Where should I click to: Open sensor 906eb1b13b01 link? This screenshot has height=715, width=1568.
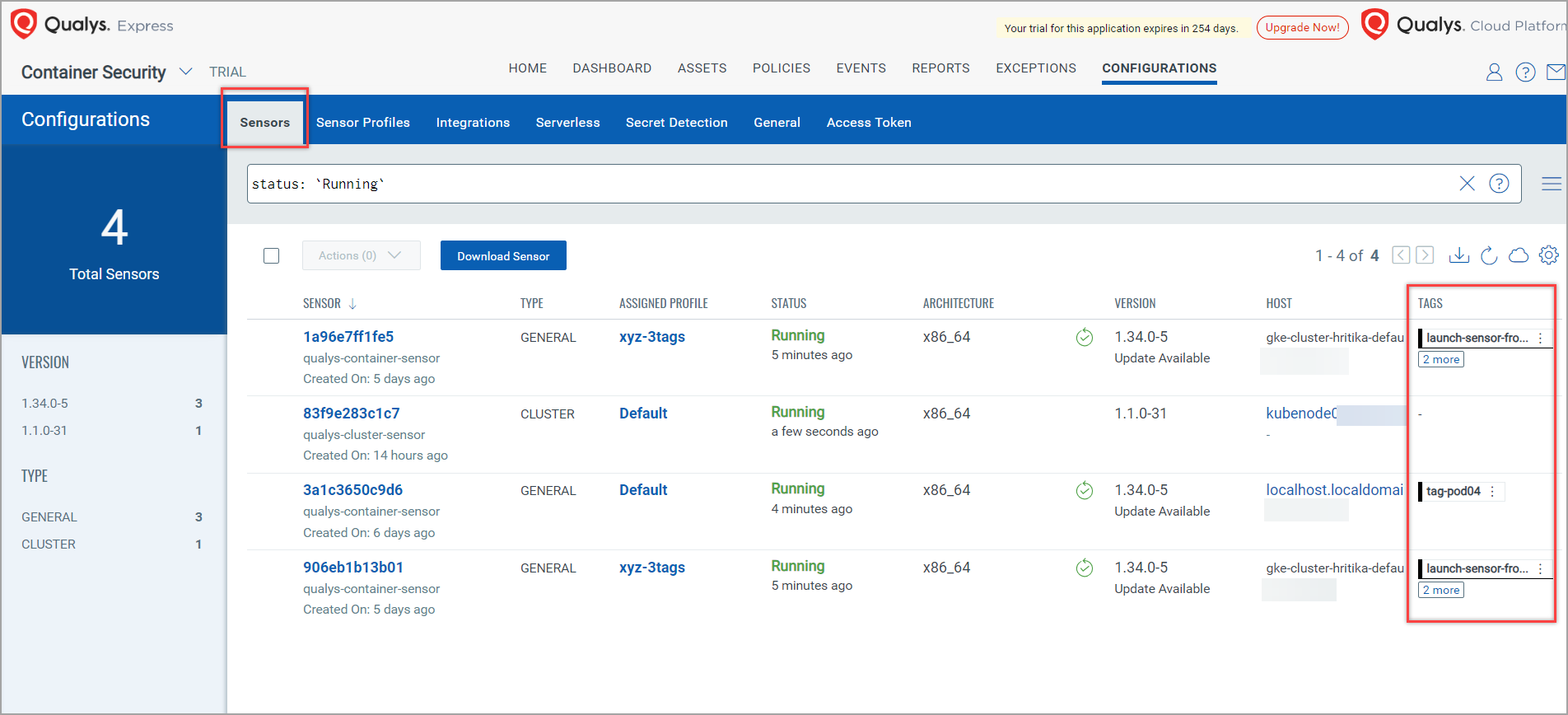pos(353,568)
